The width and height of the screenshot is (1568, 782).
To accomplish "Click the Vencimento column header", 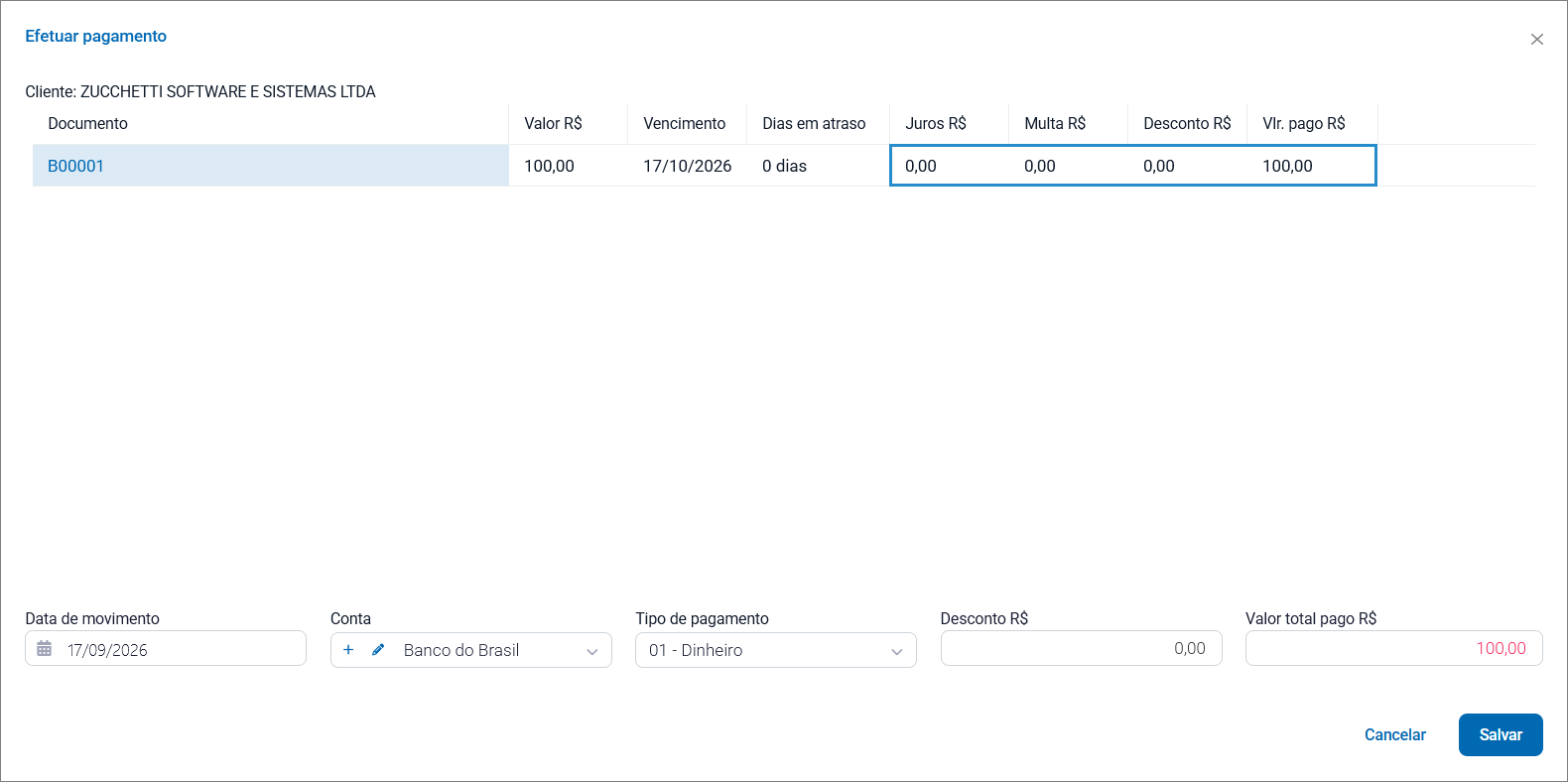I will click(685, 123).
